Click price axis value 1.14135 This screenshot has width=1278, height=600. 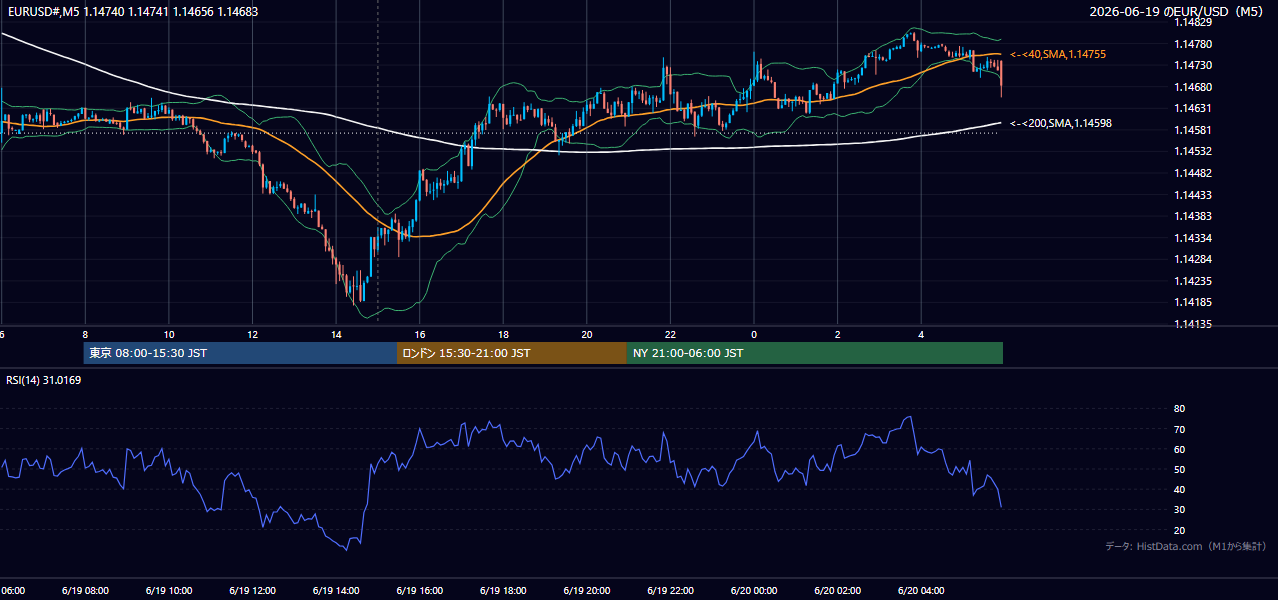1192,324
